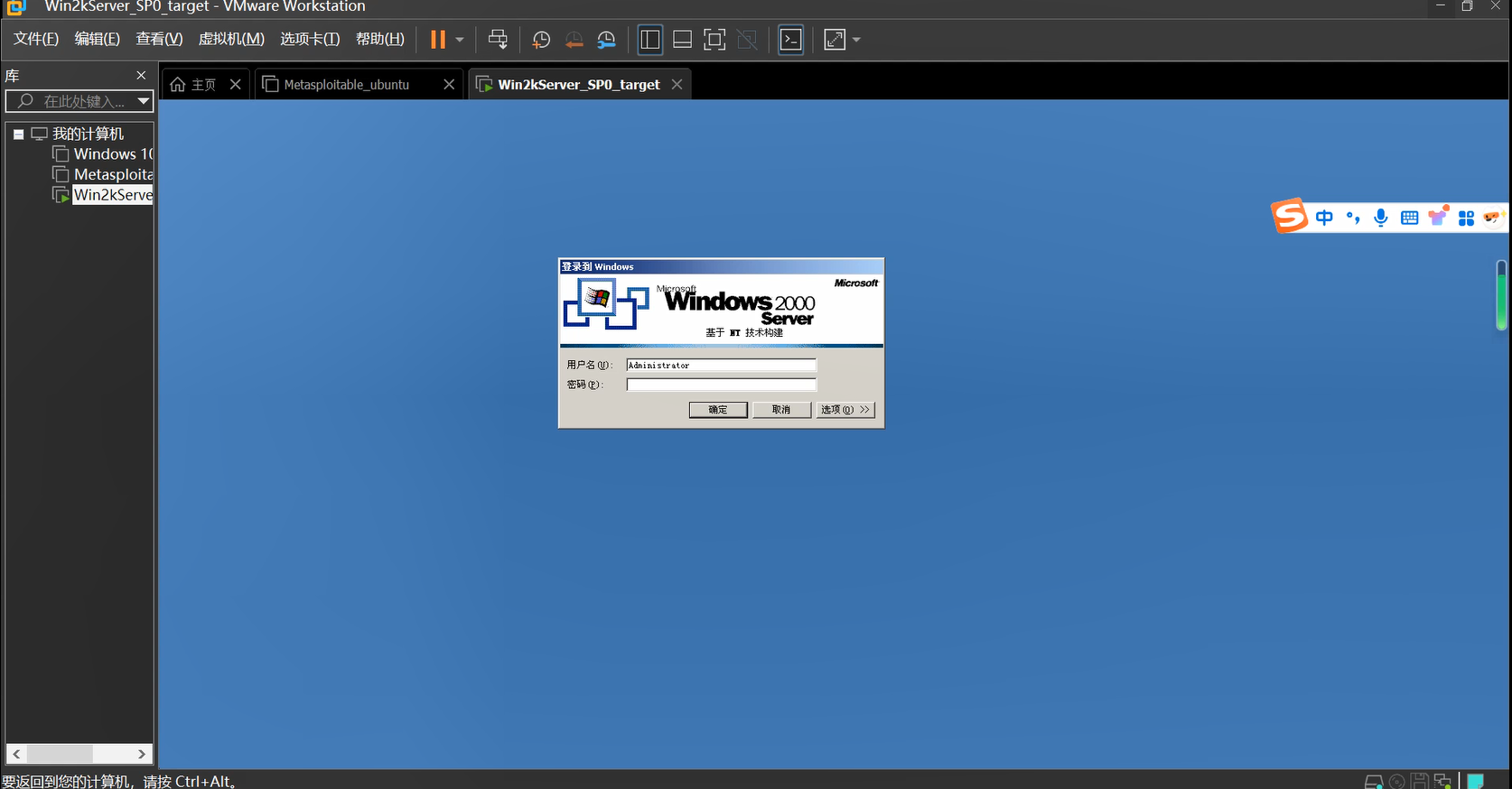This screenshot has width=1512, height=789.
Task: Close the Win2kServer_SP0_target tab
Action: (x=677, y=84)
